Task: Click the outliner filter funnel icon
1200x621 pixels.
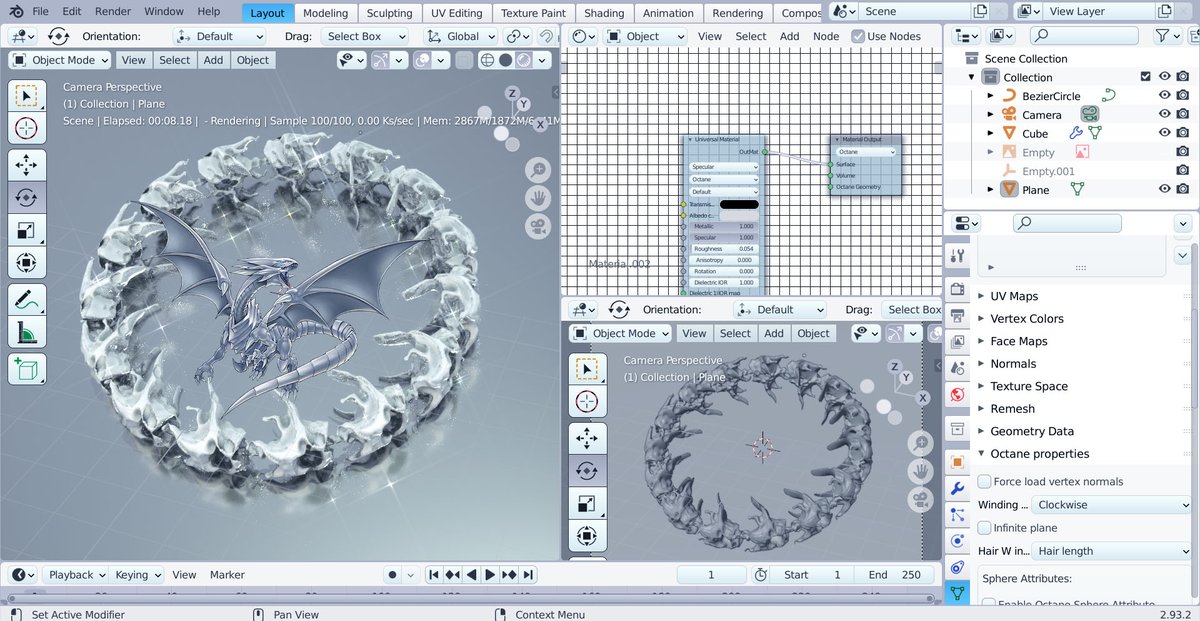Action: 1162,35
